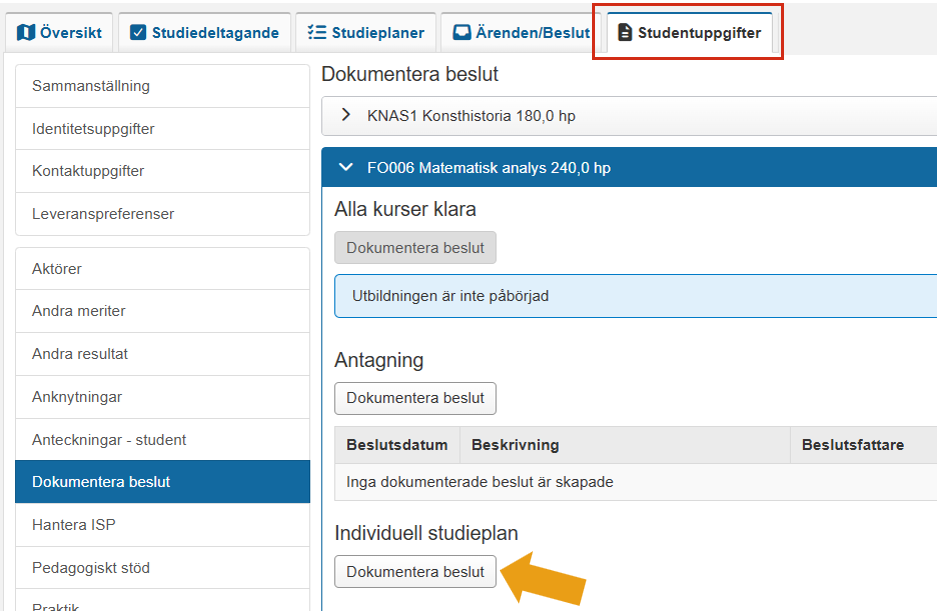
Task: Click the Beslutsdatum column header
Action: point(397,445)
